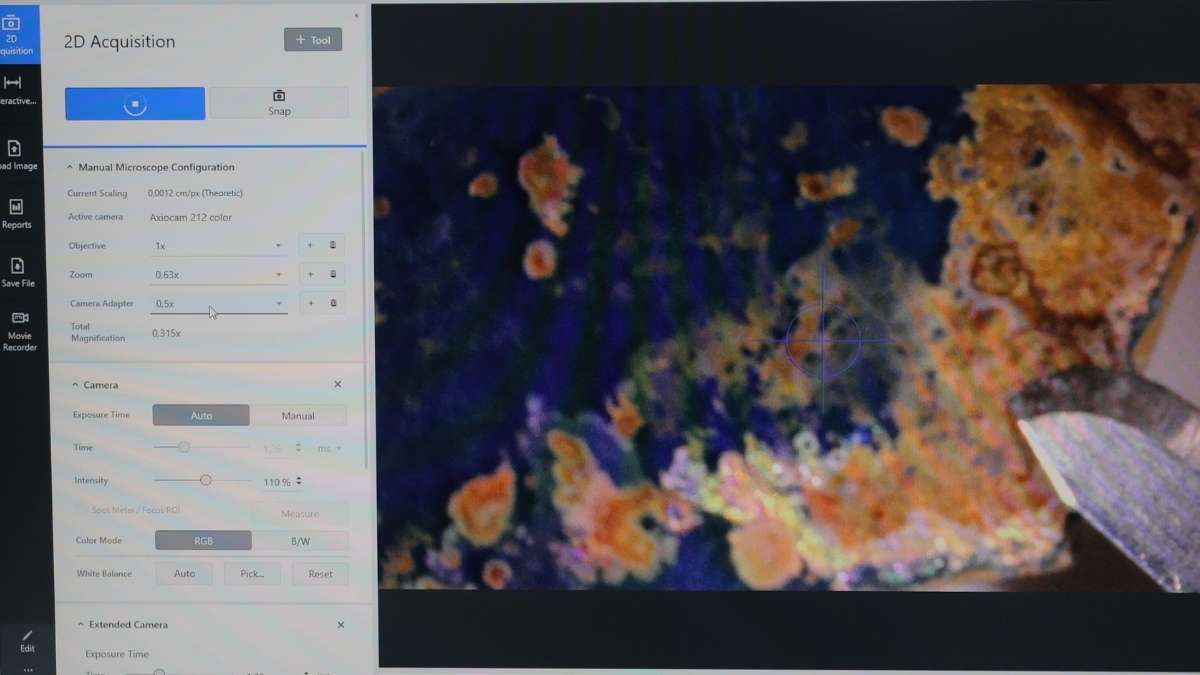Set Color Mode to B/W

(x=300, y=541)
